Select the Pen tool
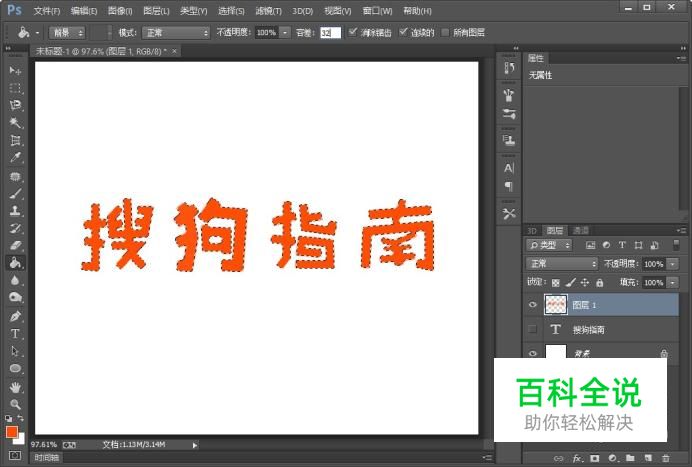The image size is (692, 467). (x=15, y=316)
